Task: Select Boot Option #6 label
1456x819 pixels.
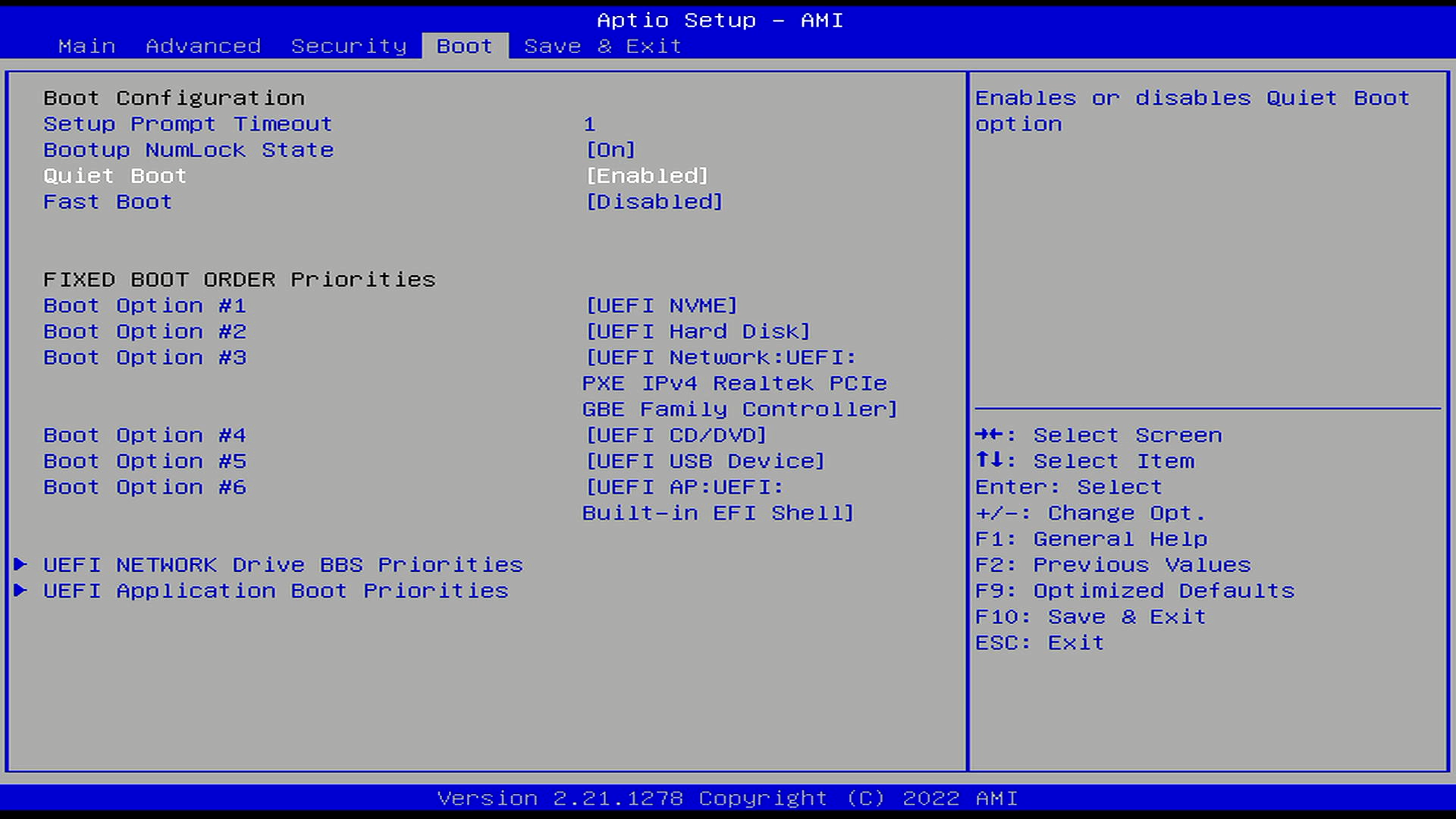Action: (x=145, y=487)
